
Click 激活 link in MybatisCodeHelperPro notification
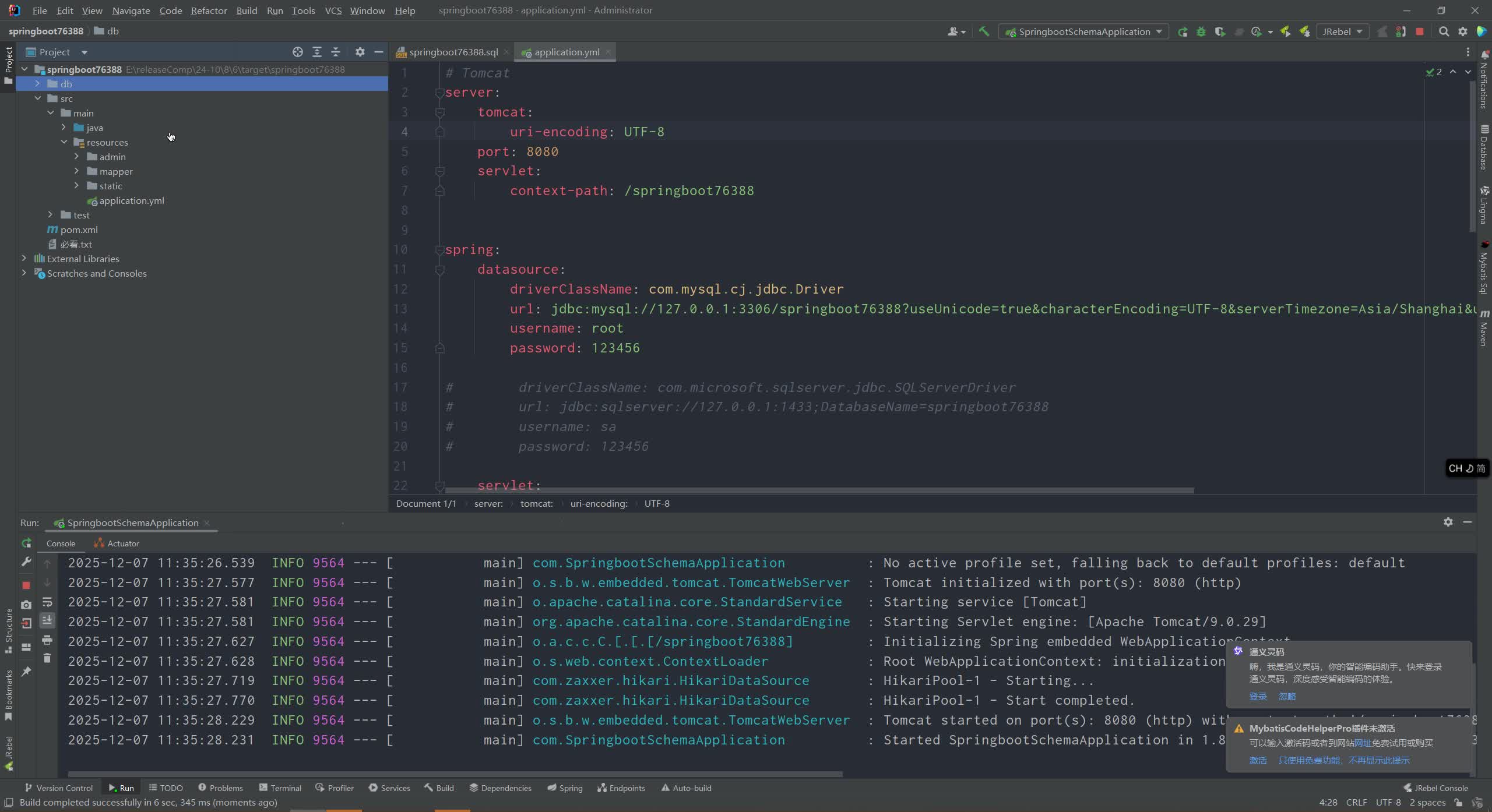(1257, 760)
